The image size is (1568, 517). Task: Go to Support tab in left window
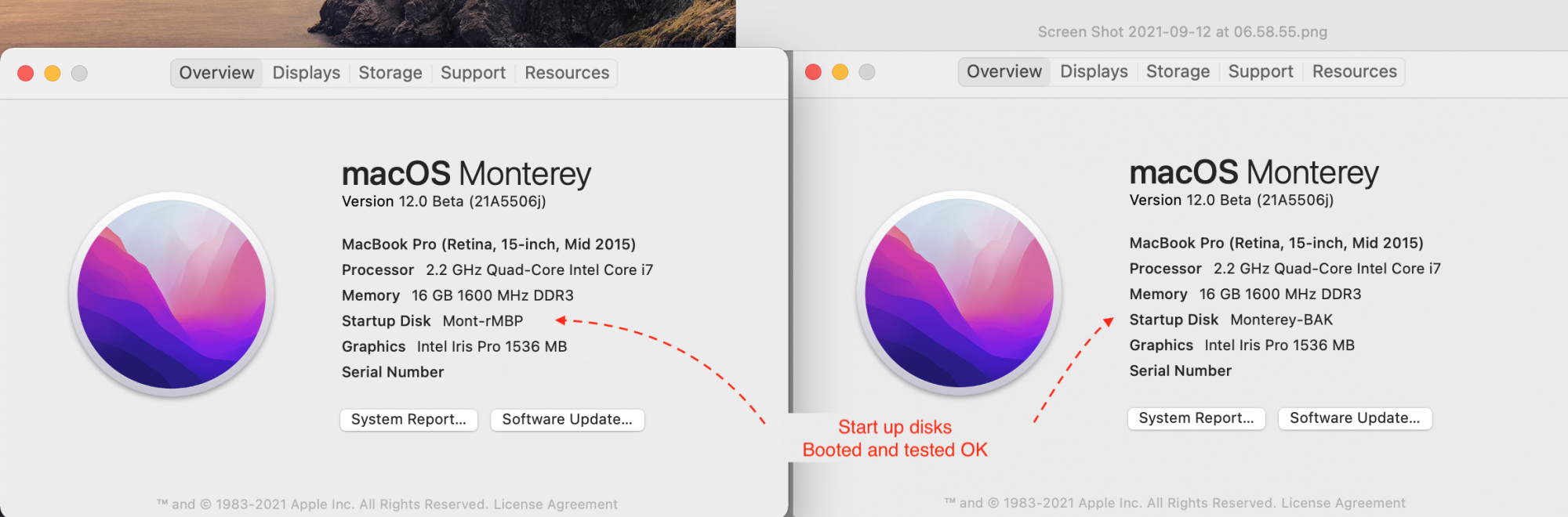click(473, 73)
